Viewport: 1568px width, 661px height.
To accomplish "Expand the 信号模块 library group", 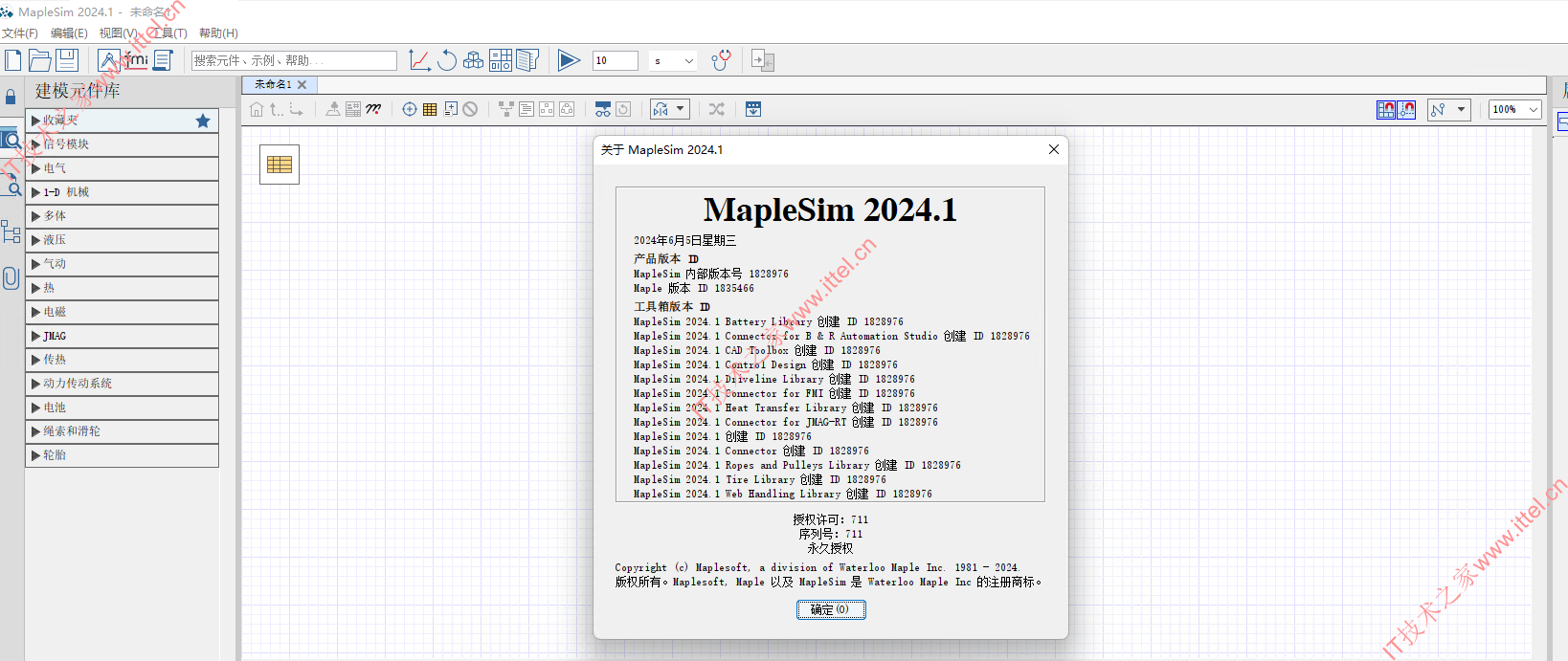I will [x=122, y=144].
